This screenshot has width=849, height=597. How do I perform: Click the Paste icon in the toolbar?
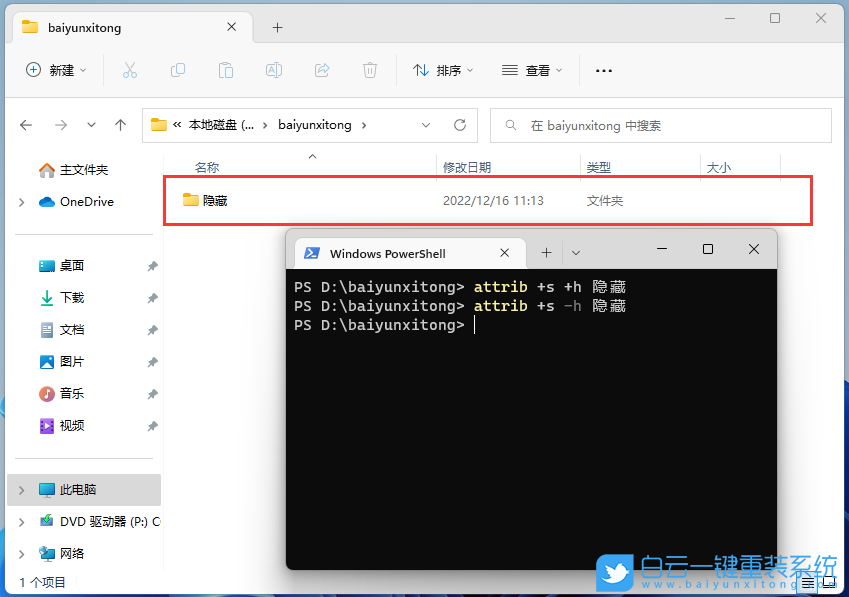coord(225,70)
